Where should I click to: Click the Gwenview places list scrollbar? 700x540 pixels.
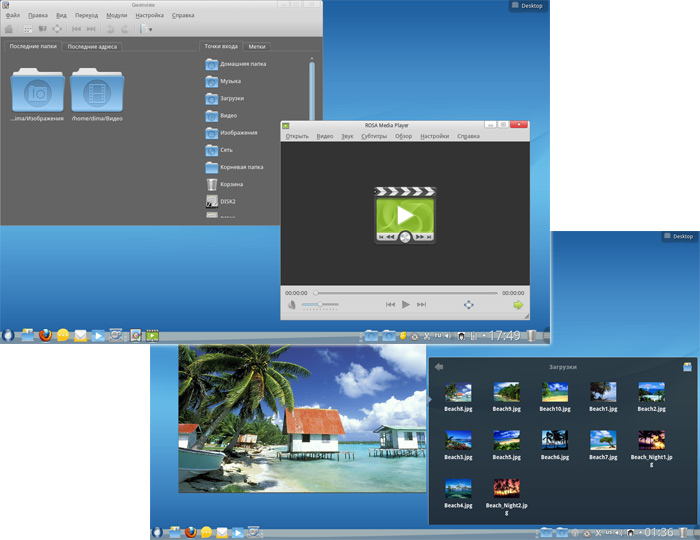click(312, 89)
